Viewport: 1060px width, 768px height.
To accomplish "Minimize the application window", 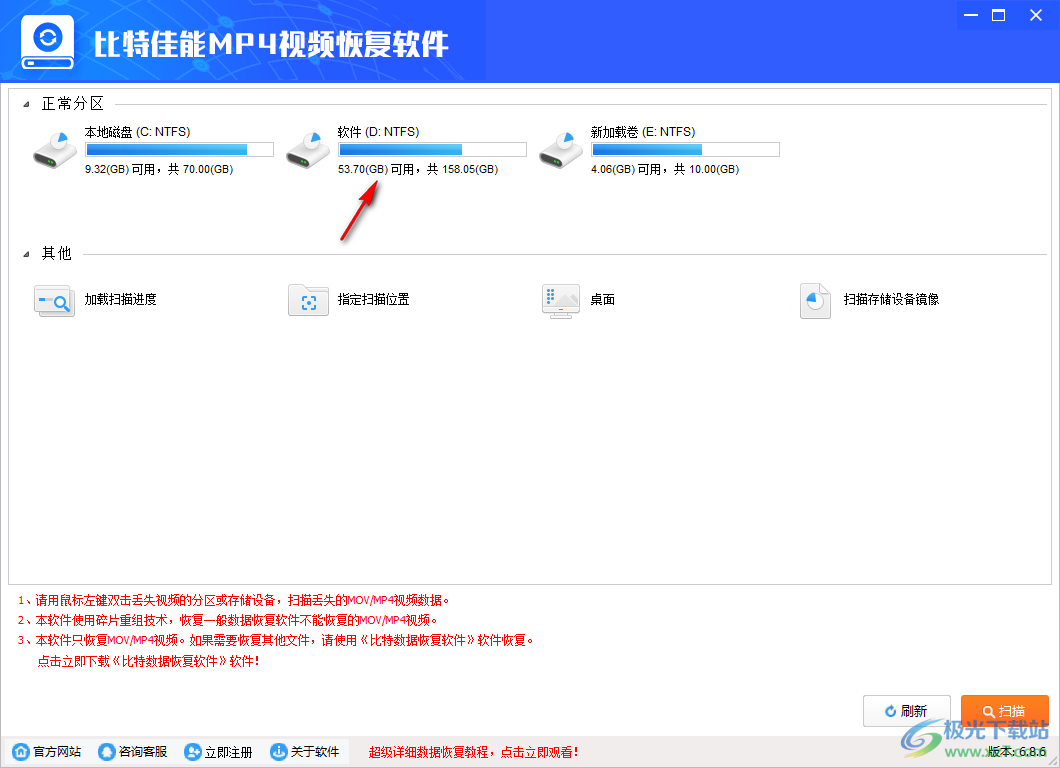I will [x=971, y=15].
